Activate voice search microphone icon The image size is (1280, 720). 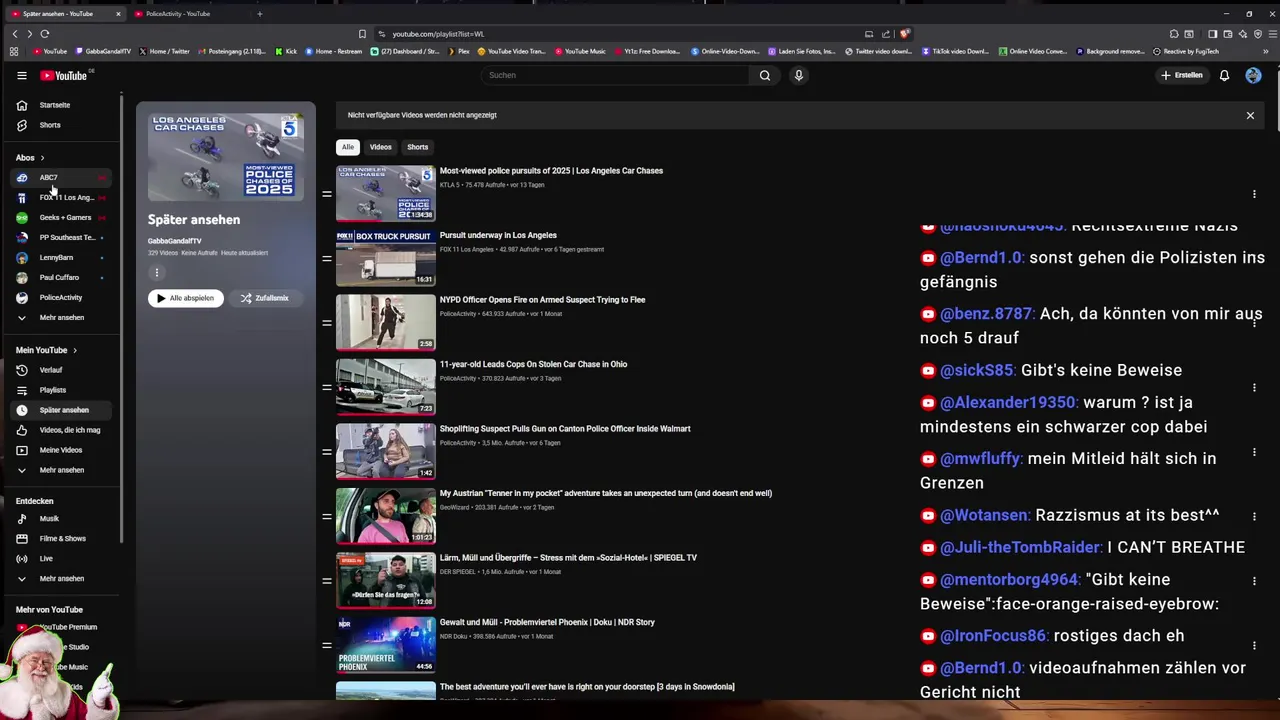(x=798, y=75)
